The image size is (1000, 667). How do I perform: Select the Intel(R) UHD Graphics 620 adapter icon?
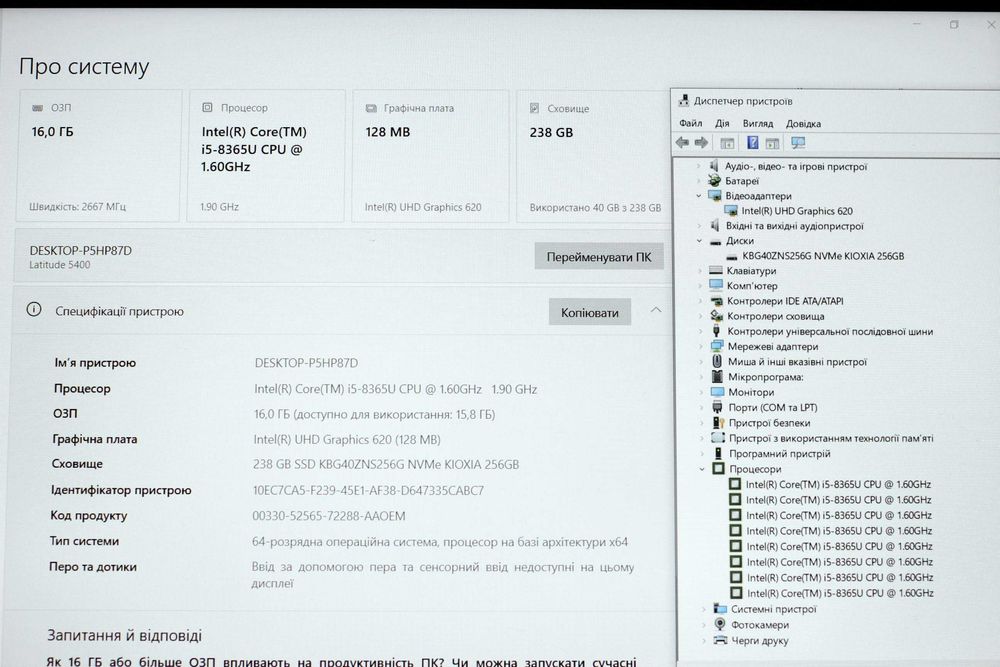(x=731, y=210)
